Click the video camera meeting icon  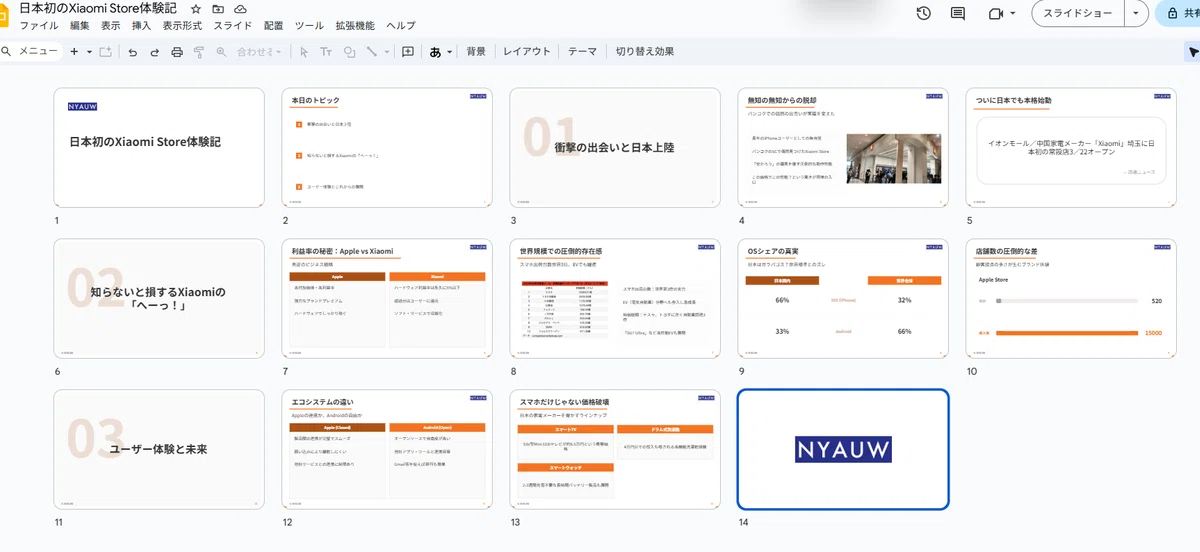pyautogui.click(x=995, y=13)
